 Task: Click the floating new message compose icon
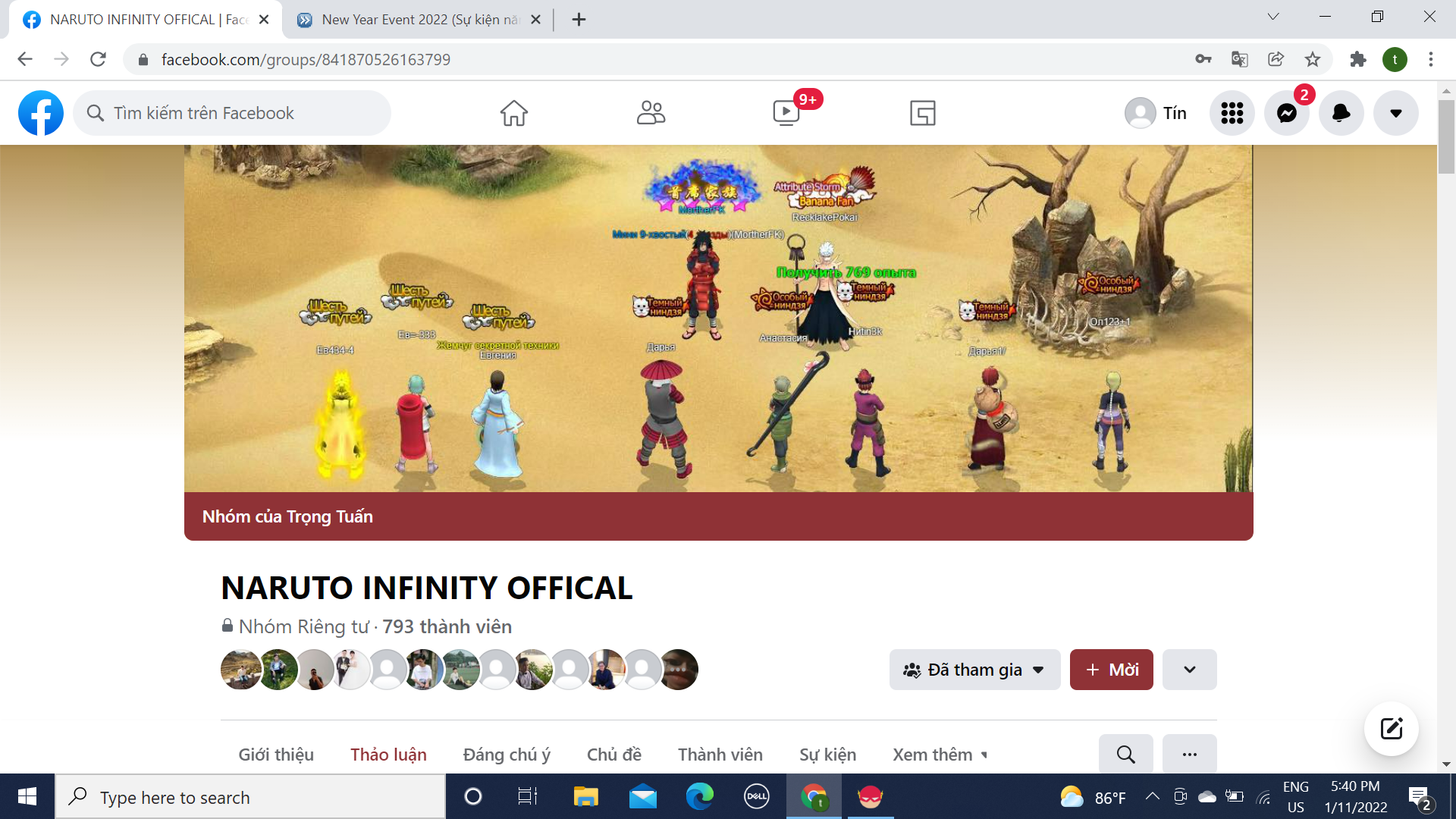pyautogui.click(x=1392, y=729)
